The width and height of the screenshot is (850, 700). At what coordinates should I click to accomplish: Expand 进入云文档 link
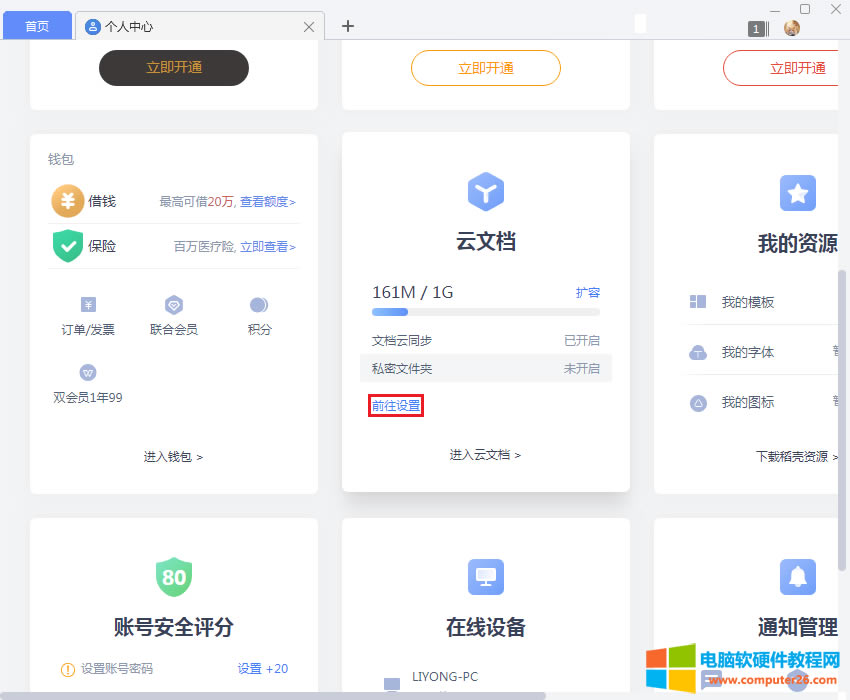click(485, 455)
